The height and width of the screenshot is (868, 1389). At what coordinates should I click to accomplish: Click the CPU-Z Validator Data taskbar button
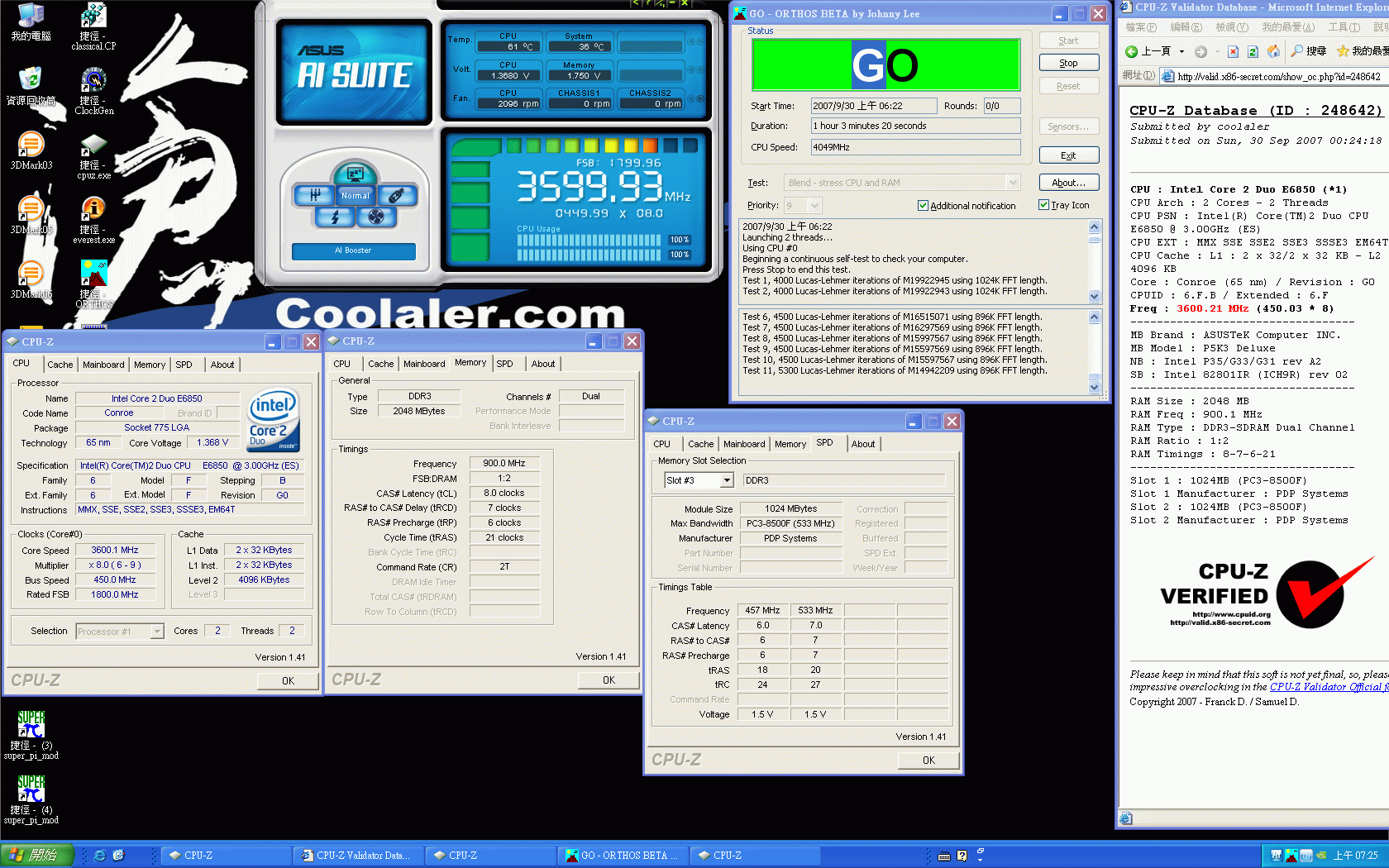(360, 856)
